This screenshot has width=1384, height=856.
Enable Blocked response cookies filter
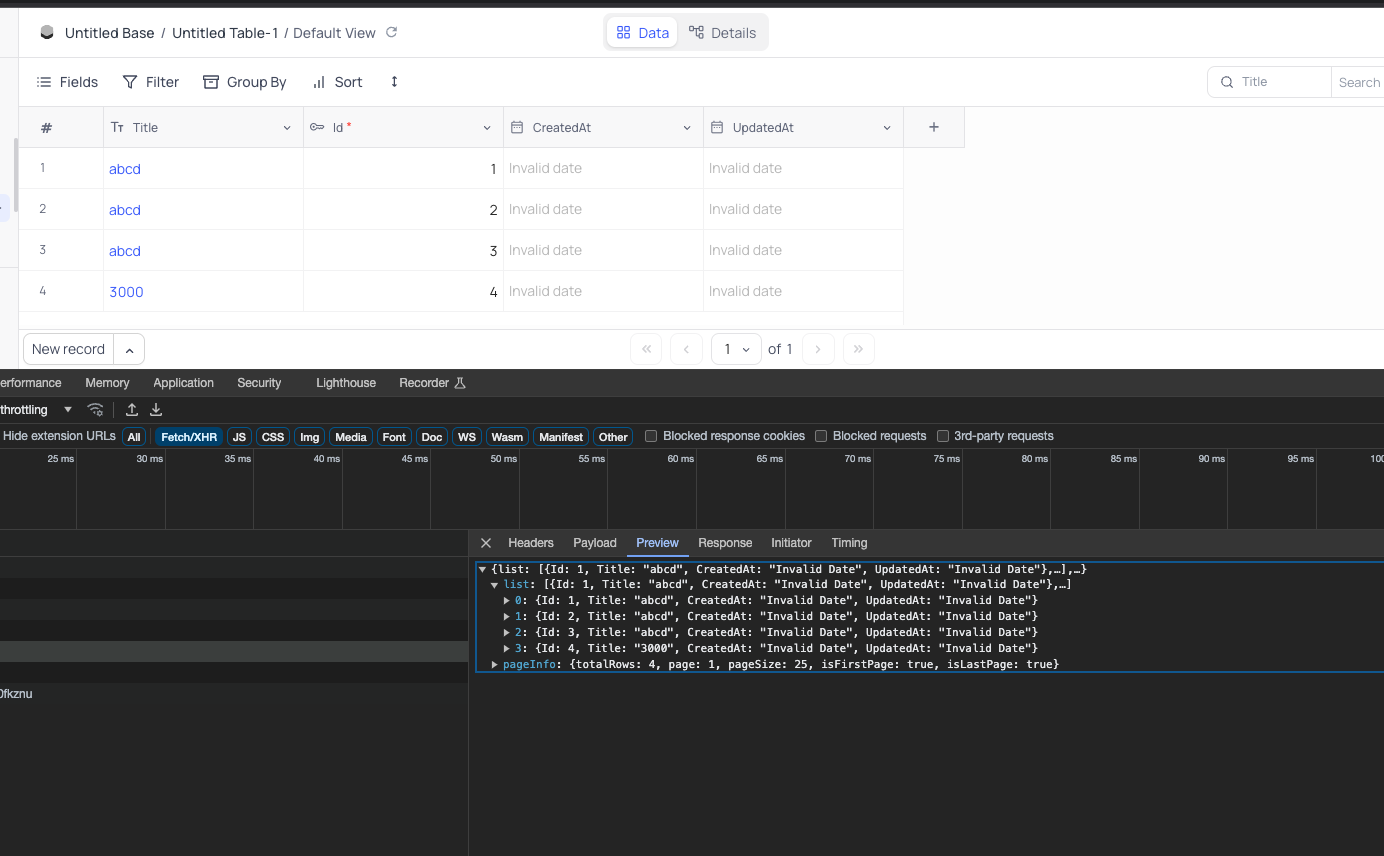pyautogui.click(x=651, y=436)
